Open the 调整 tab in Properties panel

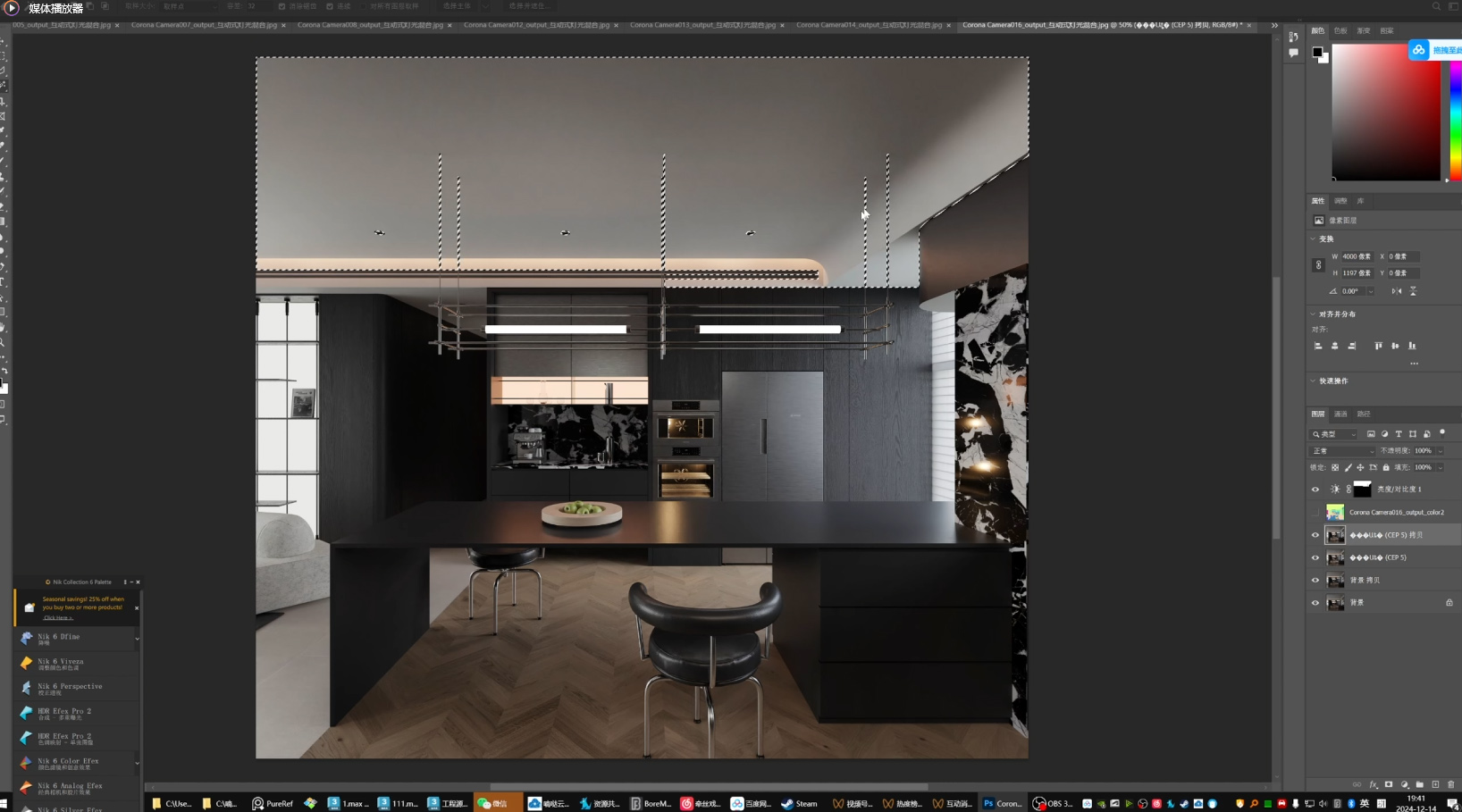pyautogui.click(x=1340, y=201)
